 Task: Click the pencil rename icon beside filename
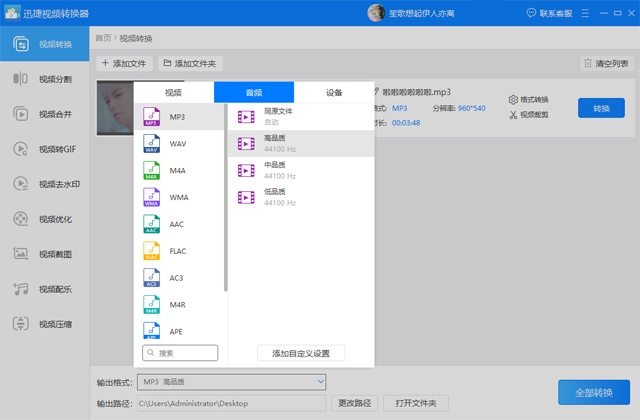(376, 91)
